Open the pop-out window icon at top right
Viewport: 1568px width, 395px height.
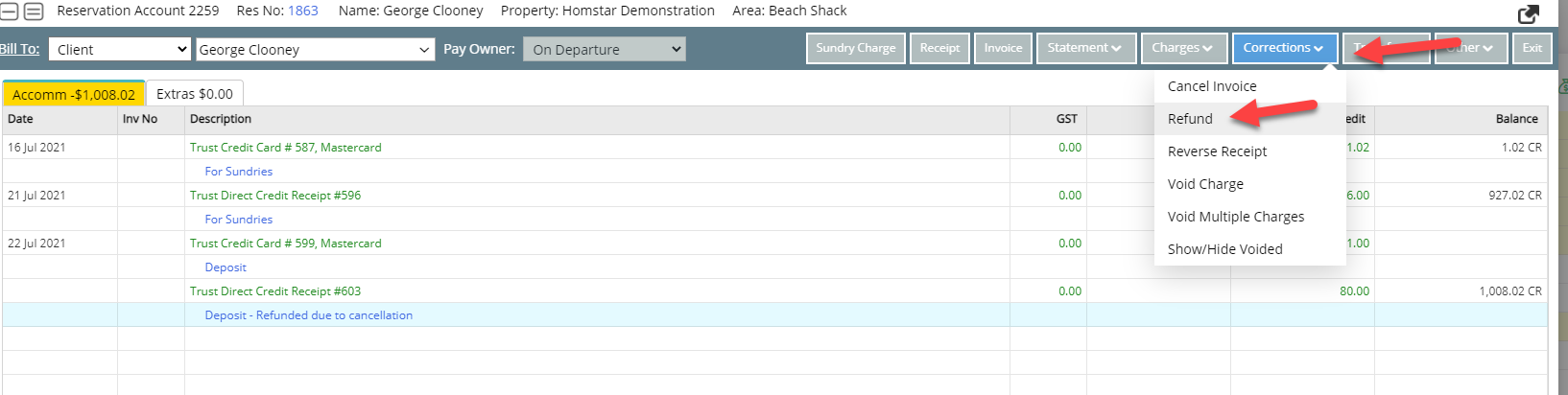click(1528, 13)
